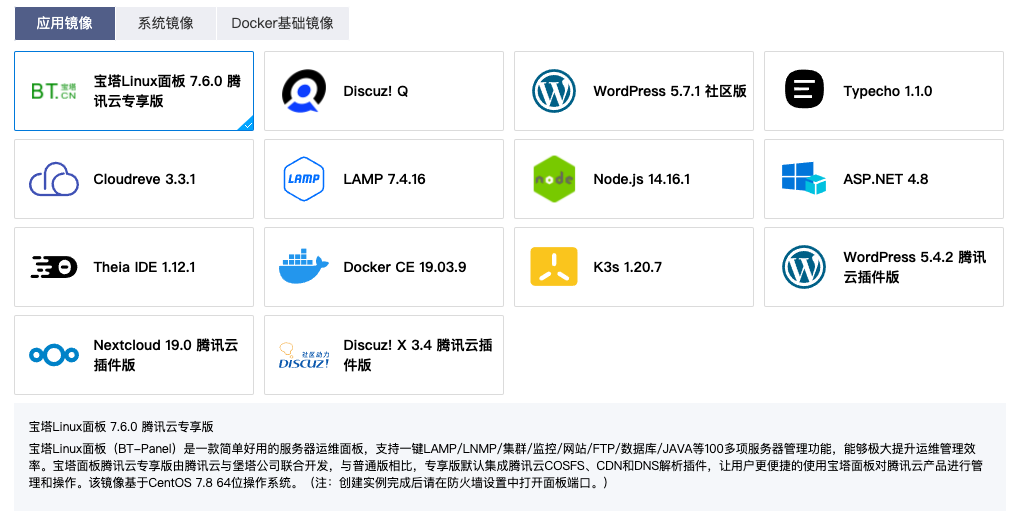The width and height of the screenshot is (1018, 522).
Task: Open the Docker基础镜像 tab
Action: (282, 23)
